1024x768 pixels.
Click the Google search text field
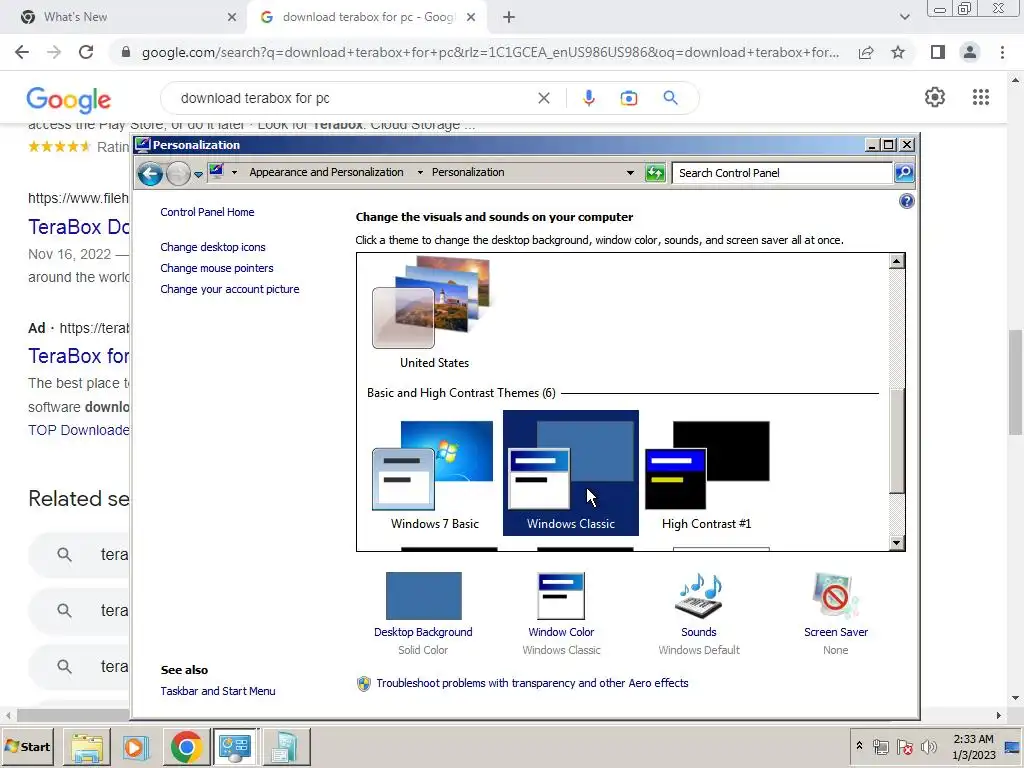[353, 98]
